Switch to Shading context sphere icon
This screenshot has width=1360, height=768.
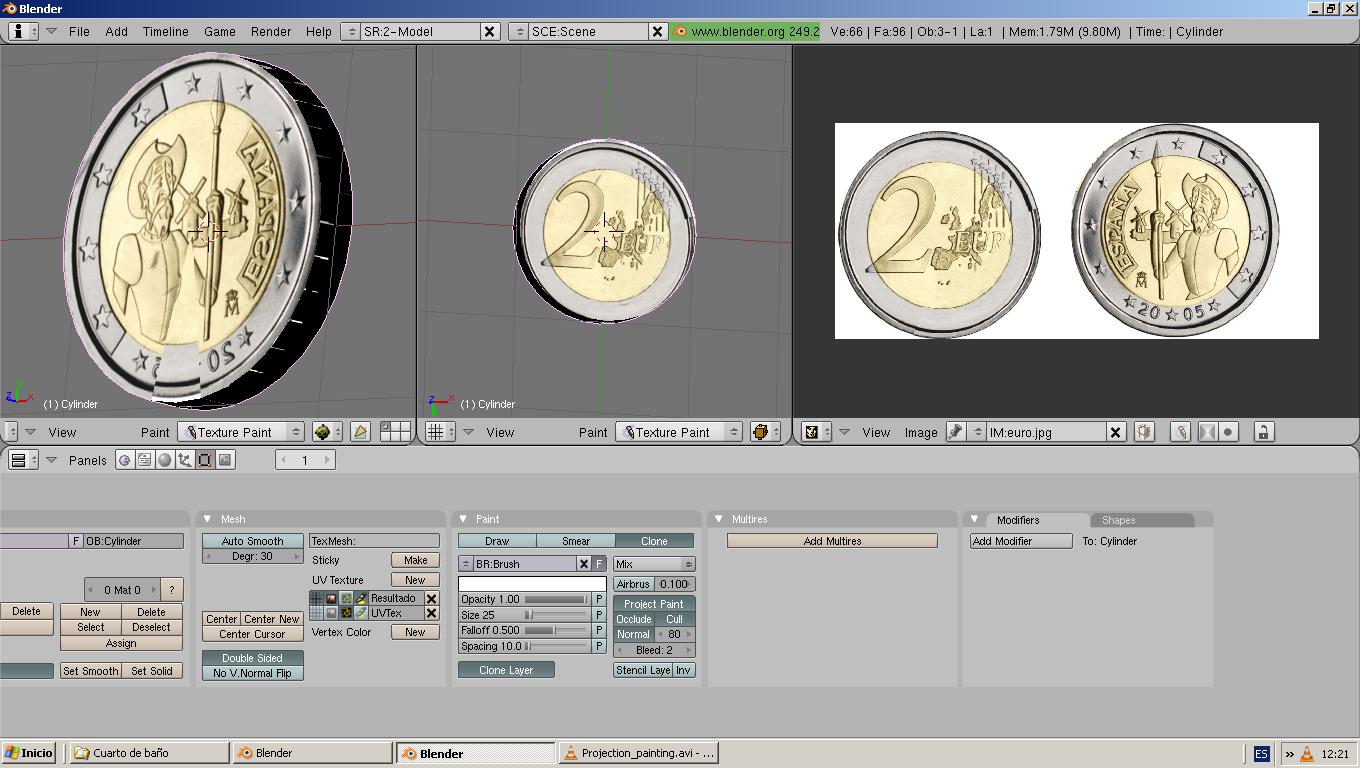(165, 460)
